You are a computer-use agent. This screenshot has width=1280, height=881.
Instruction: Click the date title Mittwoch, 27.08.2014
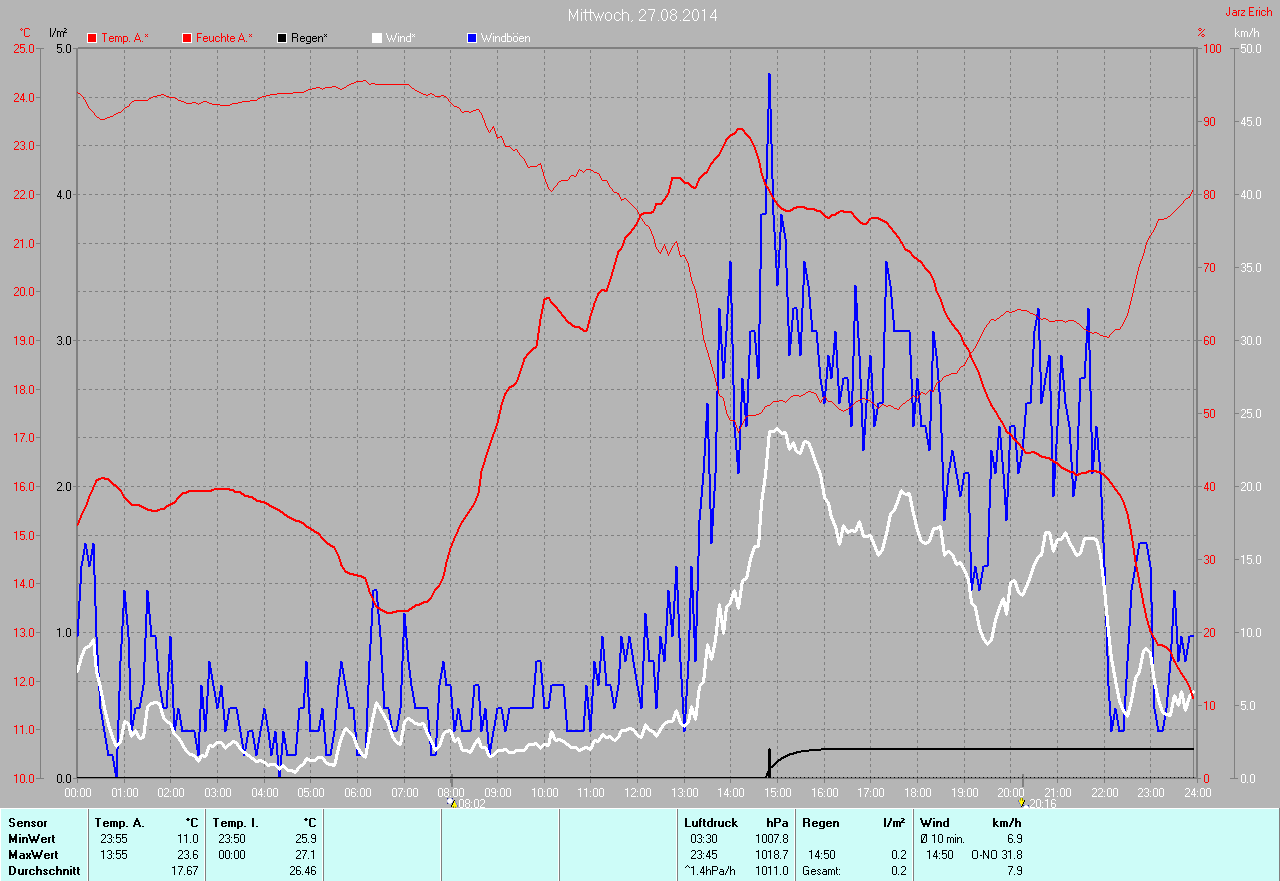642,15
